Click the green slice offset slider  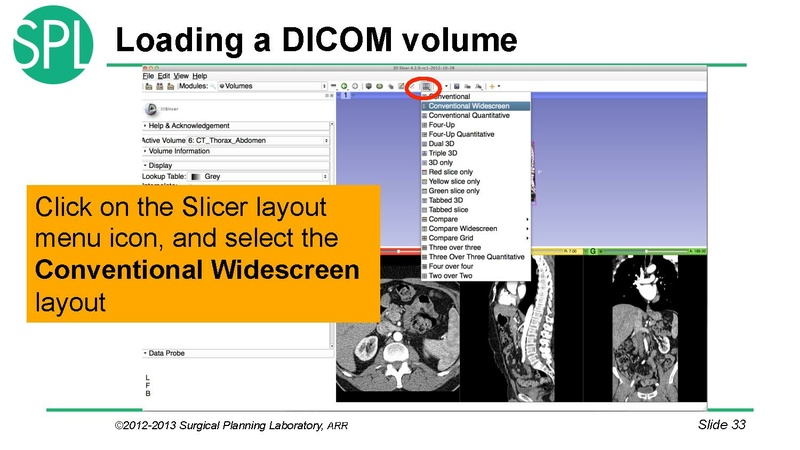644,252
